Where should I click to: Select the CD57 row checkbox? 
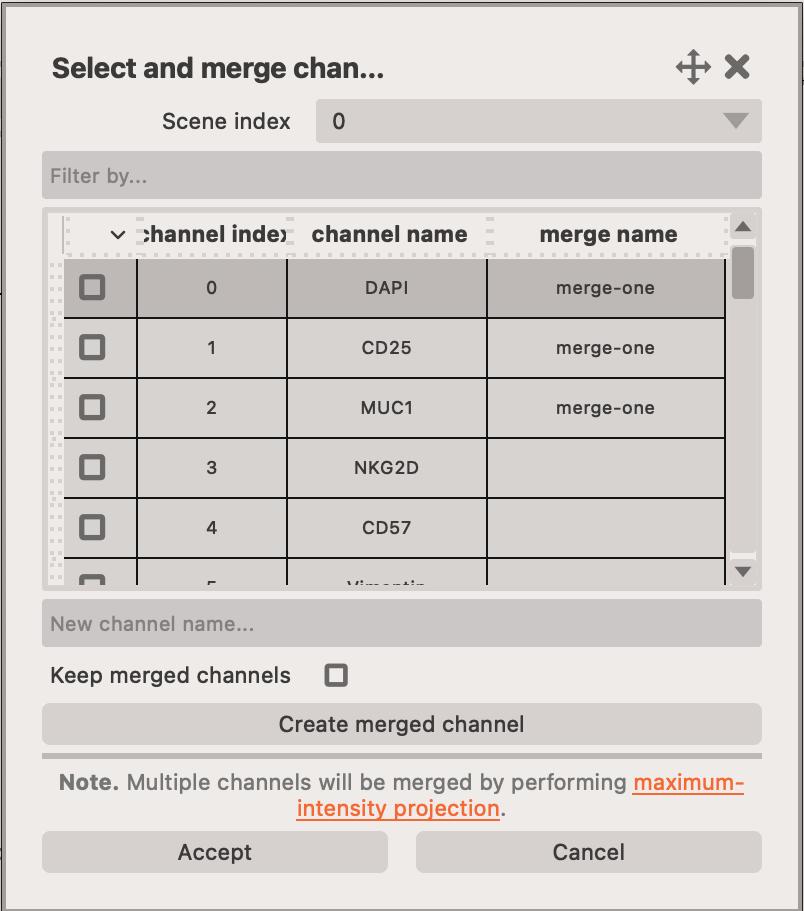point(92,528)
